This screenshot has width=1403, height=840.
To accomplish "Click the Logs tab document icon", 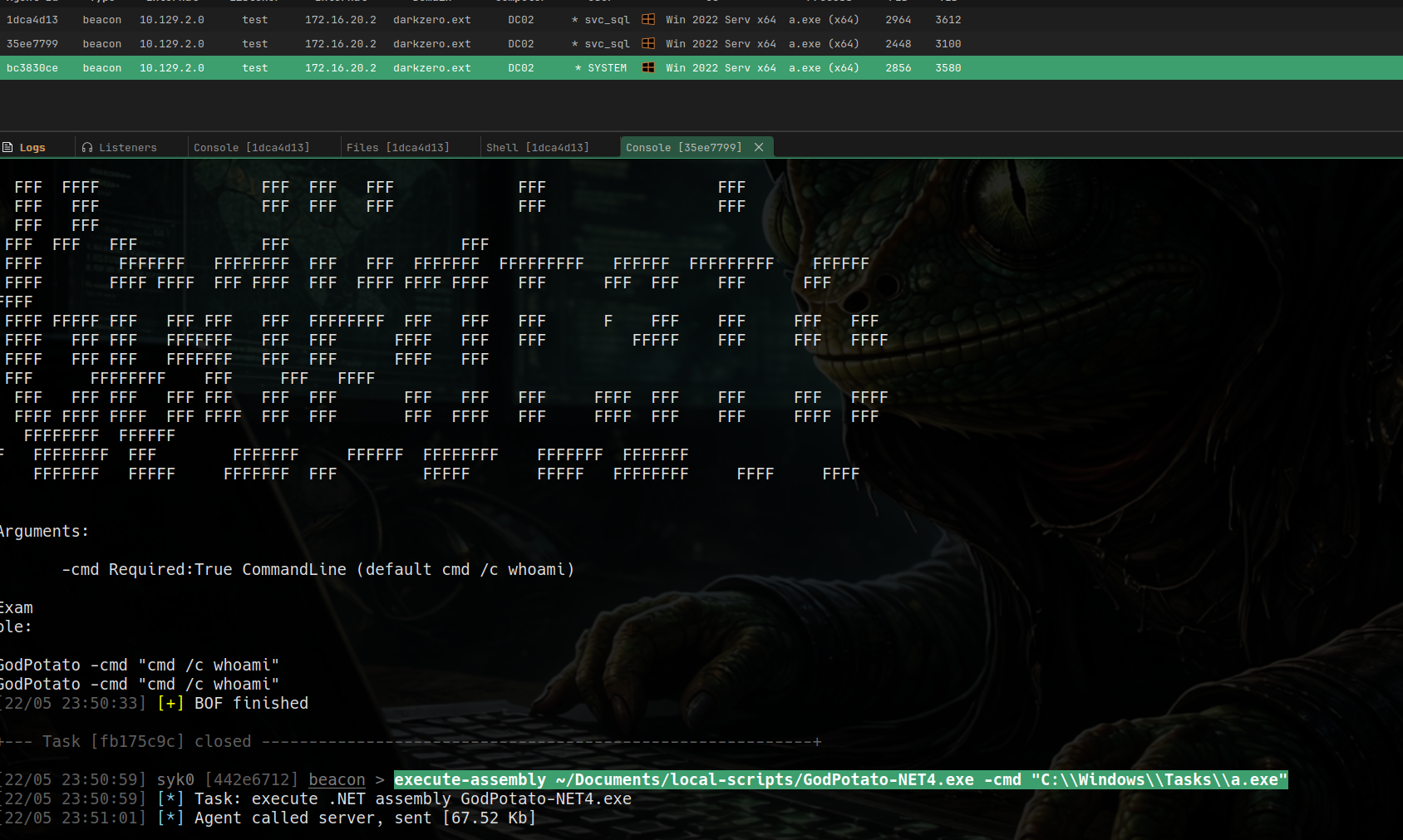I will pos(7,147).
